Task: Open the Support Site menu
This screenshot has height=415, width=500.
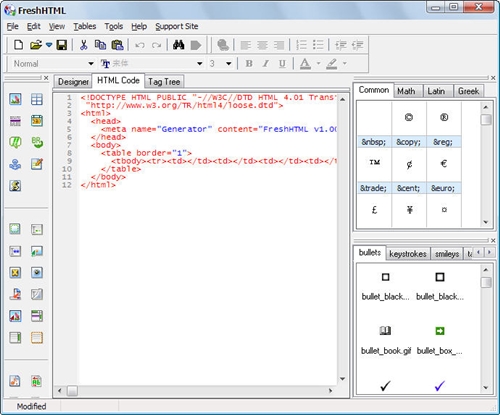Action: pos(177,26)
